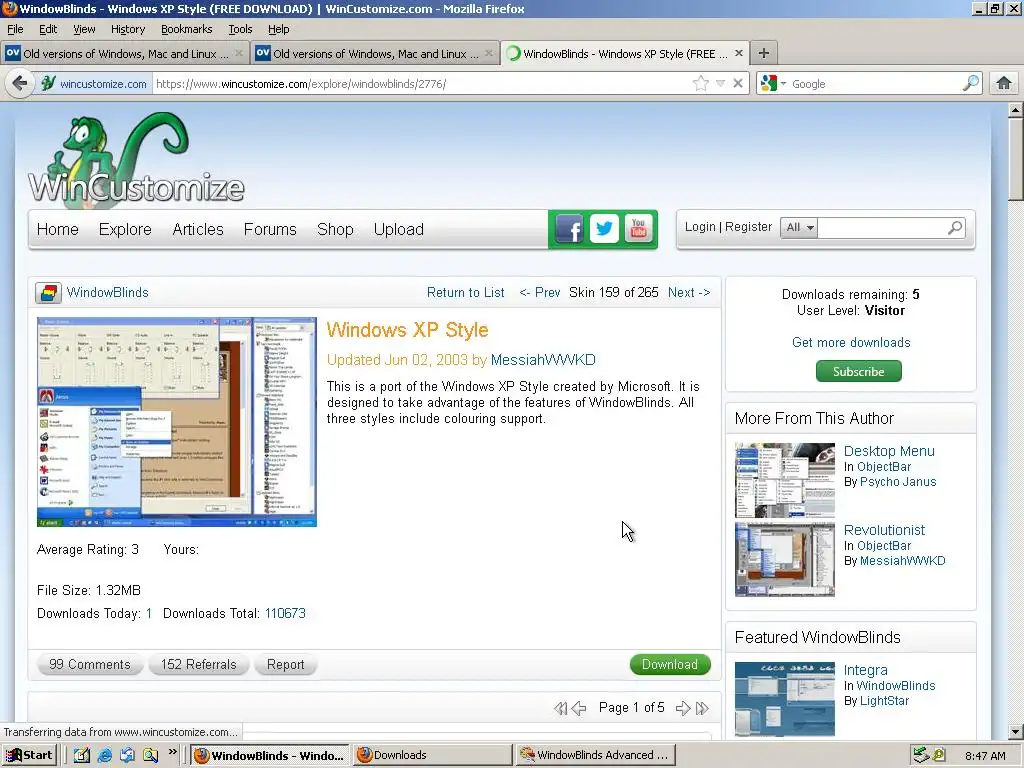Open a new tab with the plus button

coord(763,53)
